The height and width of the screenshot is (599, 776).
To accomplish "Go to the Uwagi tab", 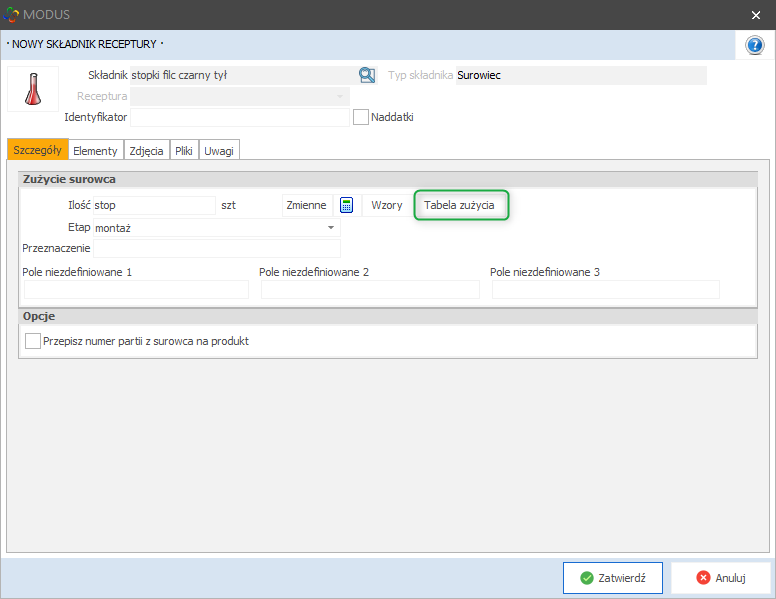I will tap(219, 150).
